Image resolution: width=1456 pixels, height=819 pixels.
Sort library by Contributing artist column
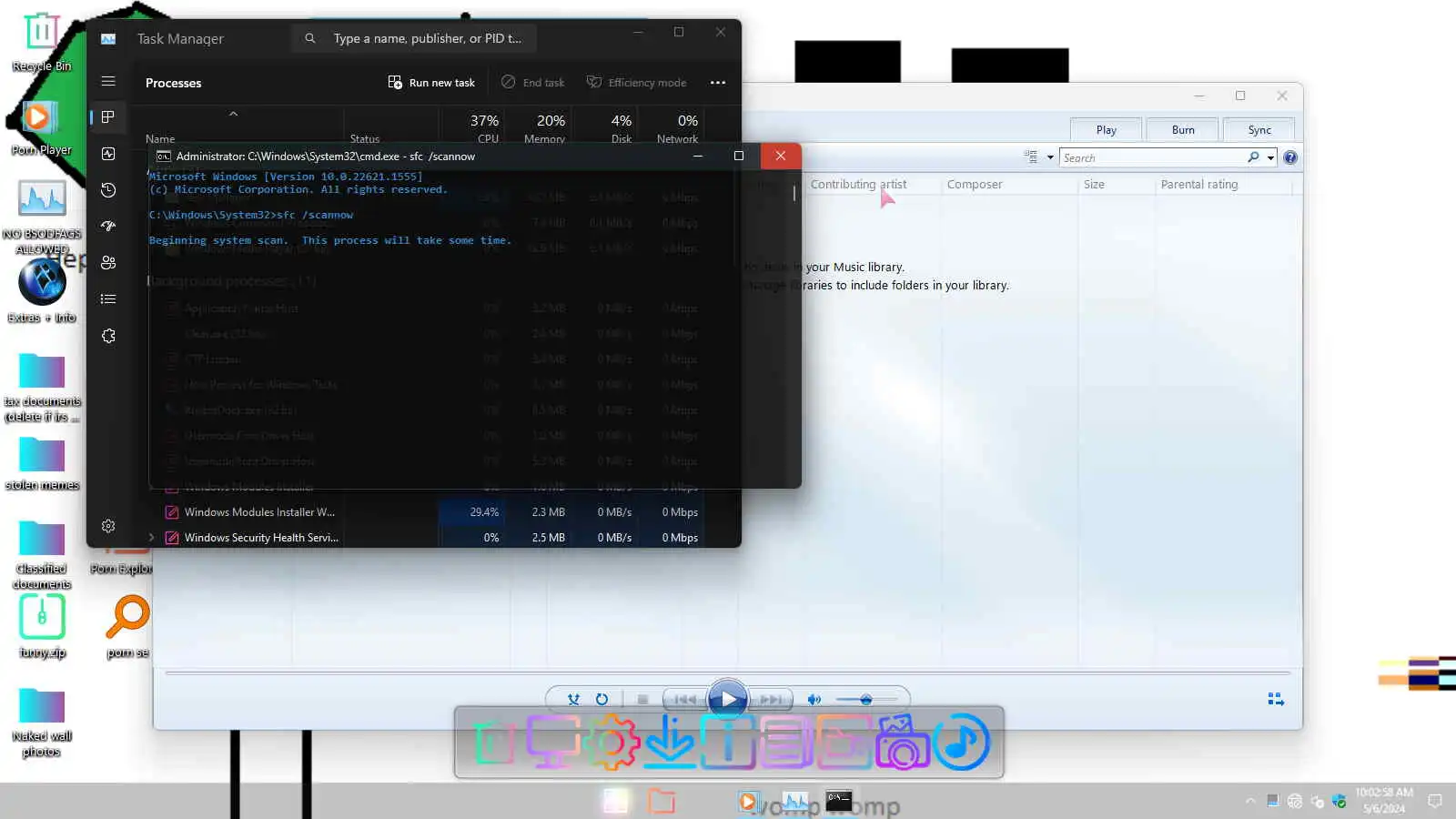[x=858, y=184]
